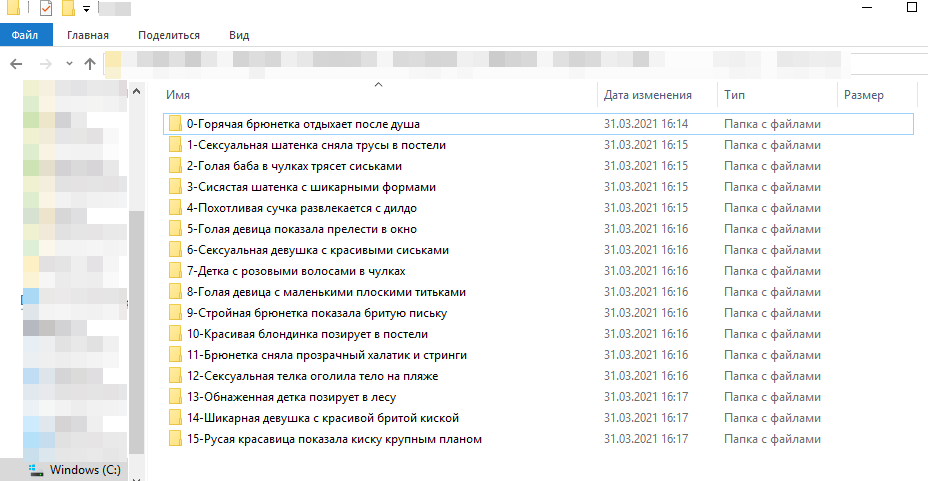Sort by the Дата изменения column header
Image resolution: width=928 pixels, height=481 pixels.
647,95
